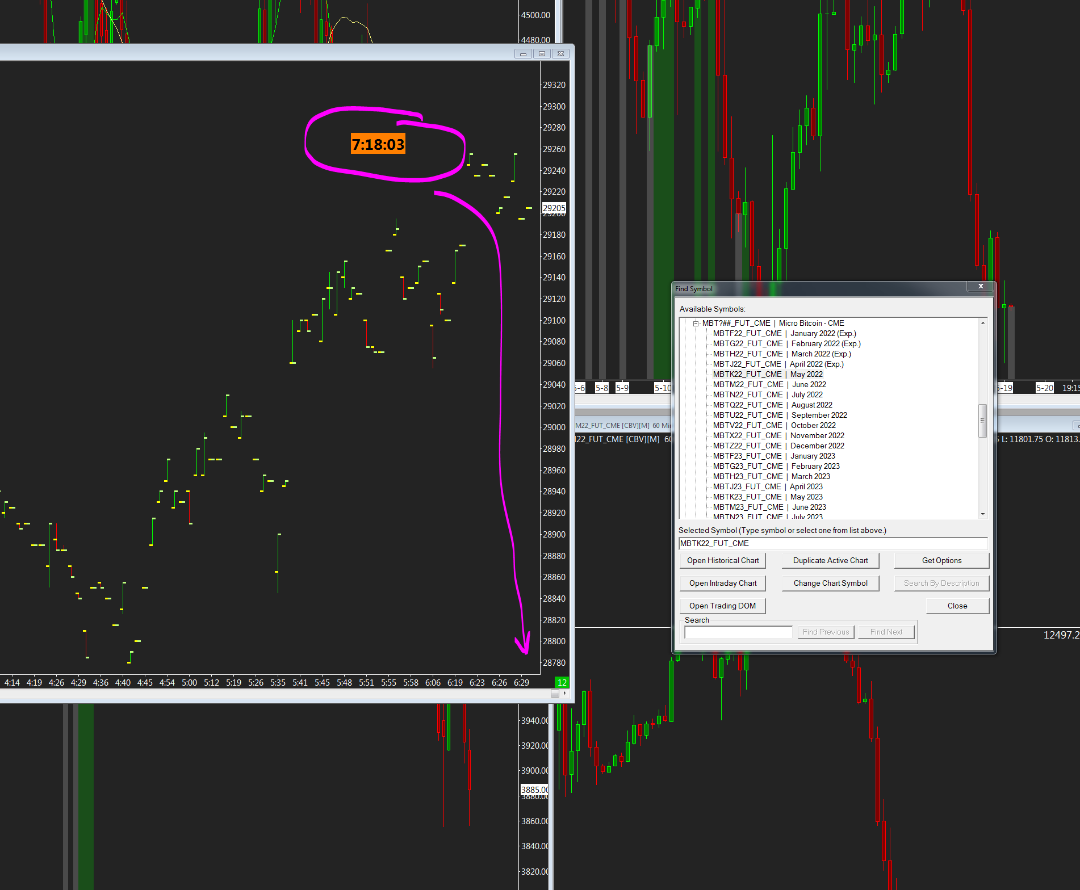Click Change Chart Symbol button
The image size is (1080, 890).
pyautogui.click(x=830, y=583)
